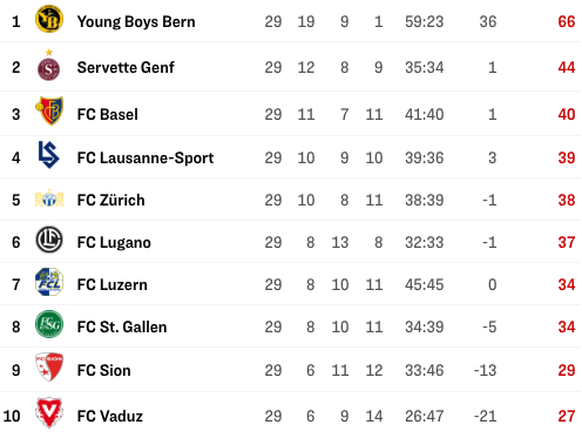Open the FC Zürich crest icon
The image size is (582, 438).
tap(49, 199)
